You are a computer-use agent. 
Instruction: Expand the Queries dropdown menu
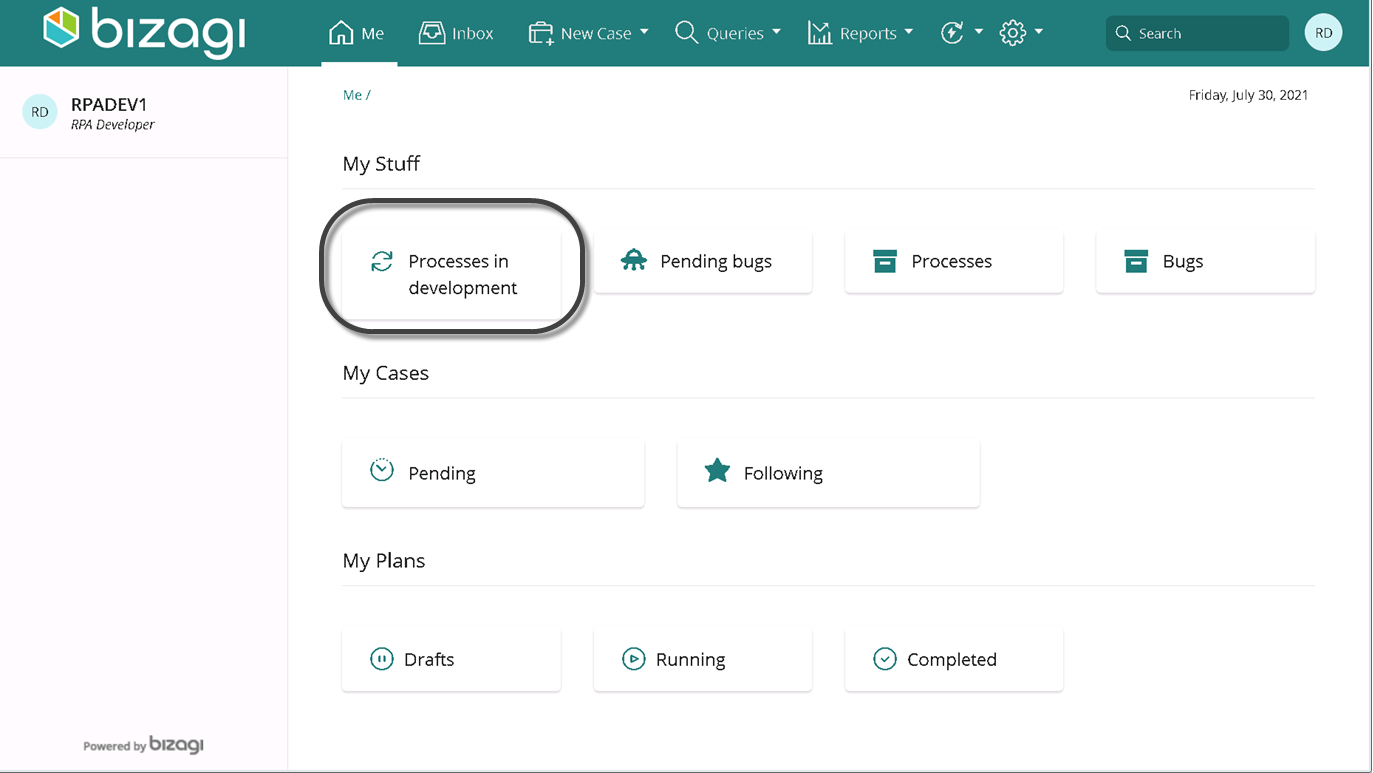click(x=728, y=33)
